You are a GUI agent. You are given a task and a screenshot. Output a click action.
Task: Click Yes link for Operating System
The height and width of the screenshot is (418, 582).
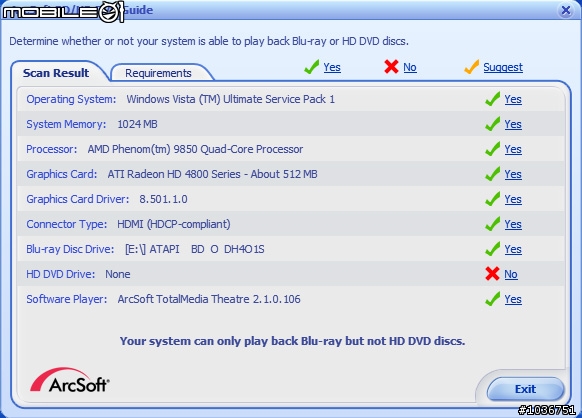(x=513, y=99)
